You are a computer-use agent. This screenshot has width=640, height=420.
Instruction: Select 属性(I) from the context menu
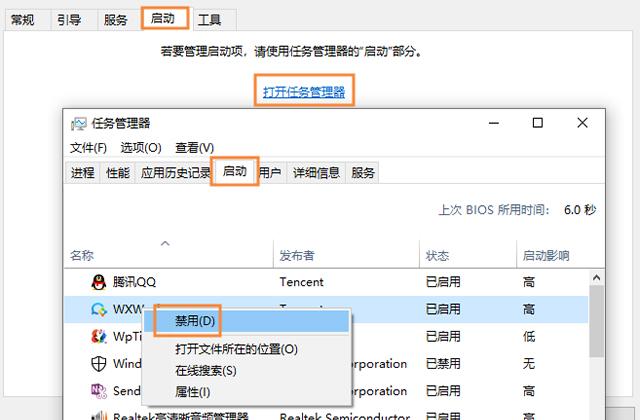click(x=247, y=392)
